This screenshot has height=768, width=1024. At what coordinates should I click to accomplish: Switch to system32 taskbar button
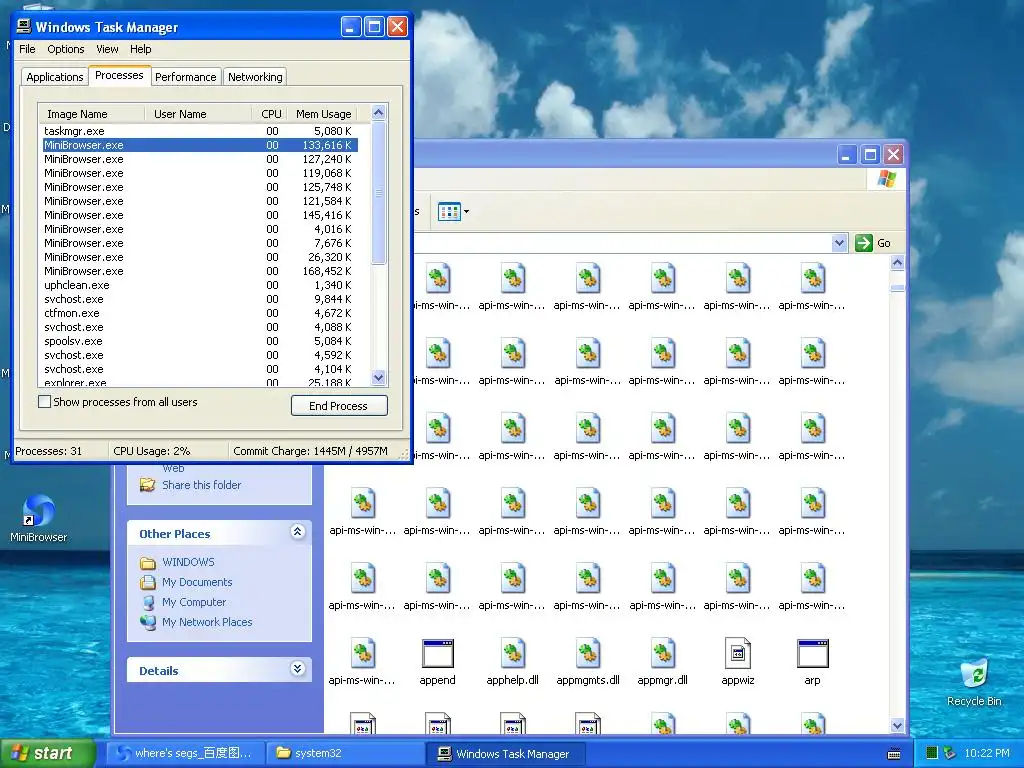tap(345, 754)
